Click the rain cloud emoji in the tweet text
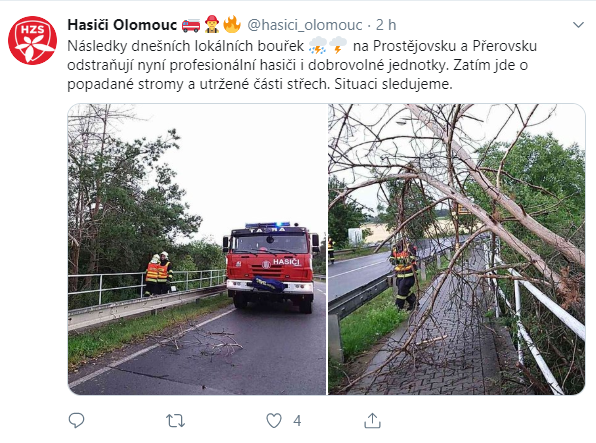The width and height of the screenshot is (596, 443). point(317,46)
